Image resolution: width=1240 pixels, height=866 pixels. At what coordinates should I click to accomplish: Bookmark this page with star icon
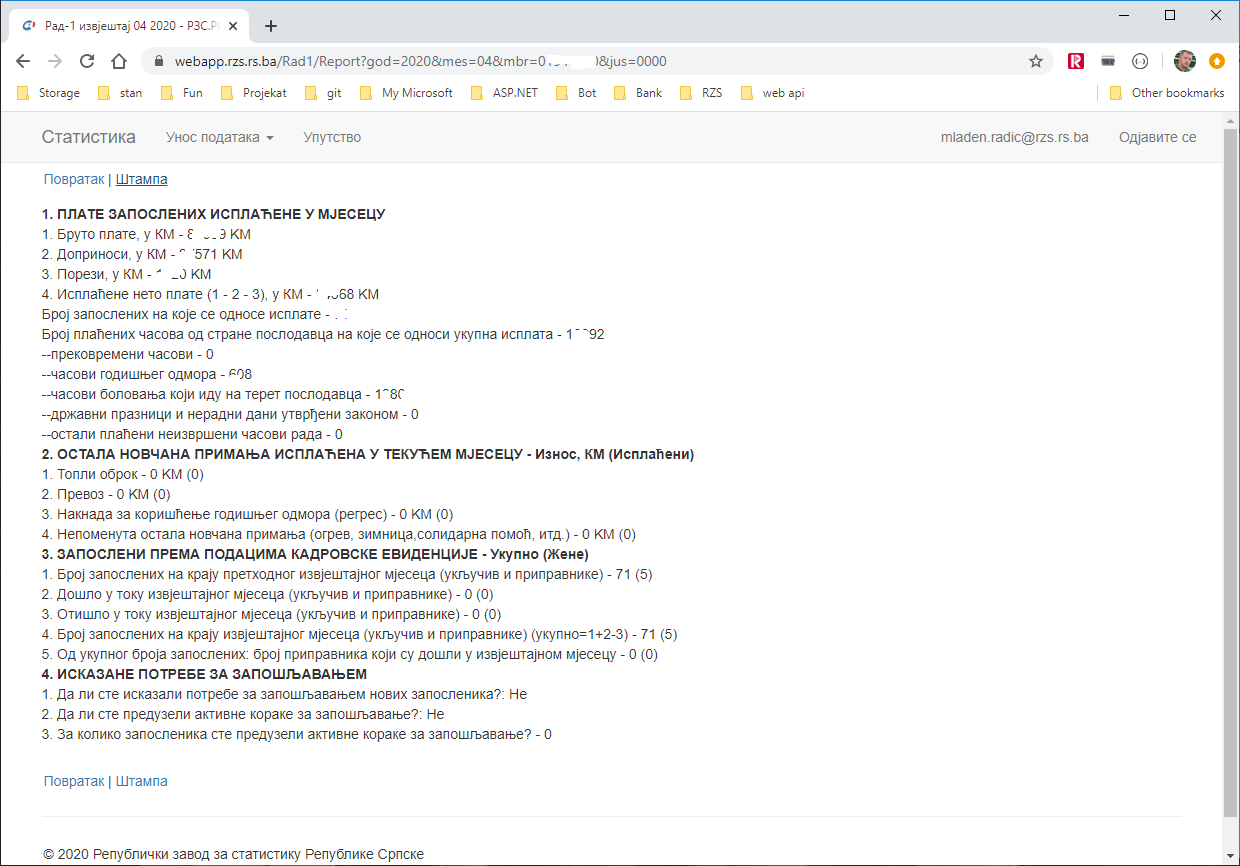coord(1036,61)
